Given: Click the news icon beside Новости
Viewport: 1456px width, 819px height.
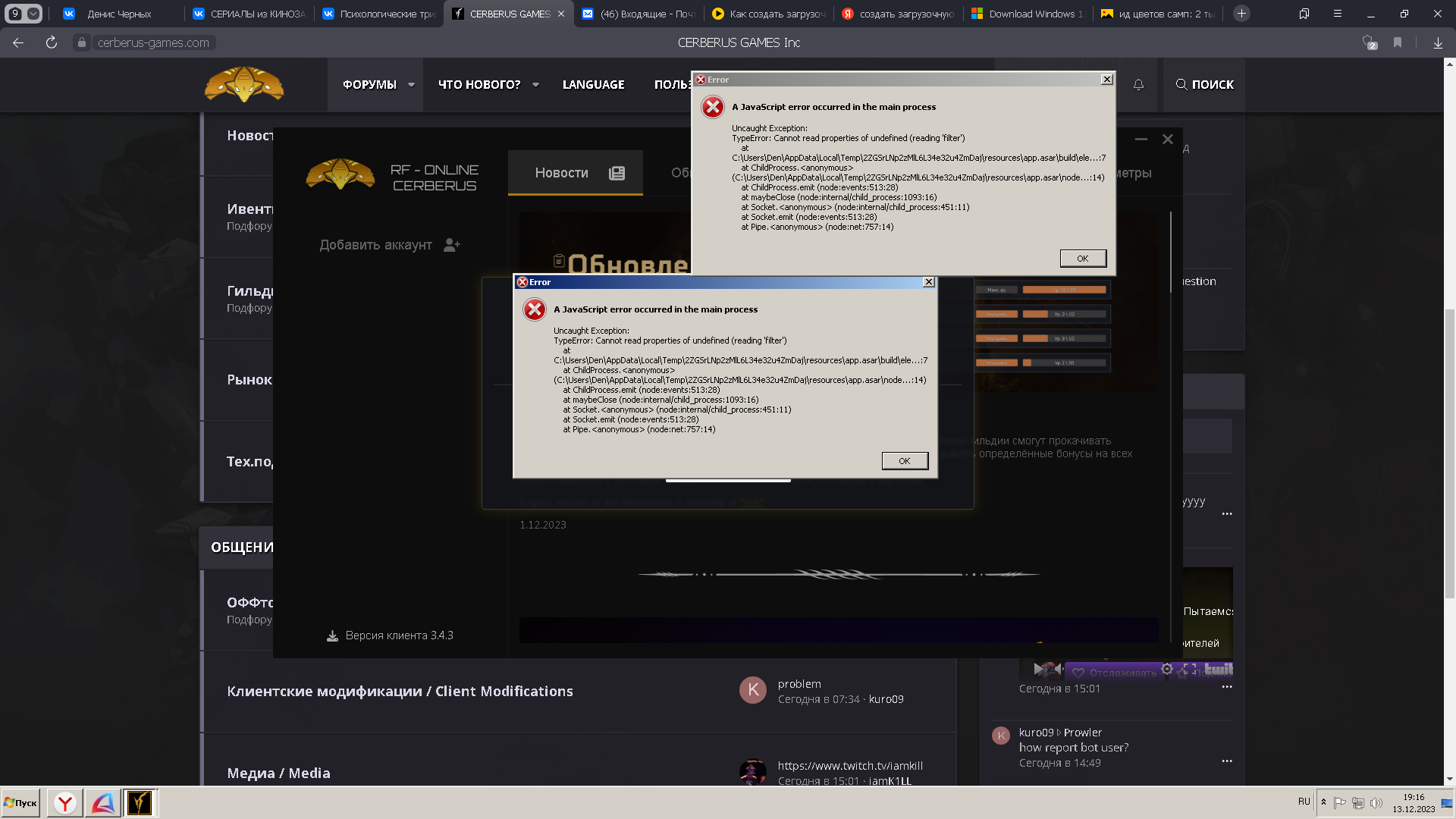Looking at the screenshot, I should (x=617, y=174).
